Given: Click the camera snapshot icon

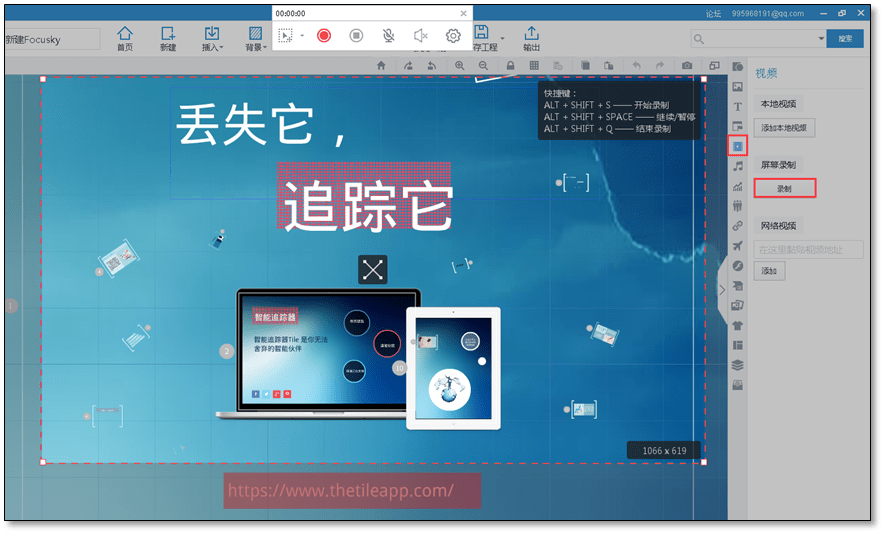Looking at the screenshot, I should 687,65.
